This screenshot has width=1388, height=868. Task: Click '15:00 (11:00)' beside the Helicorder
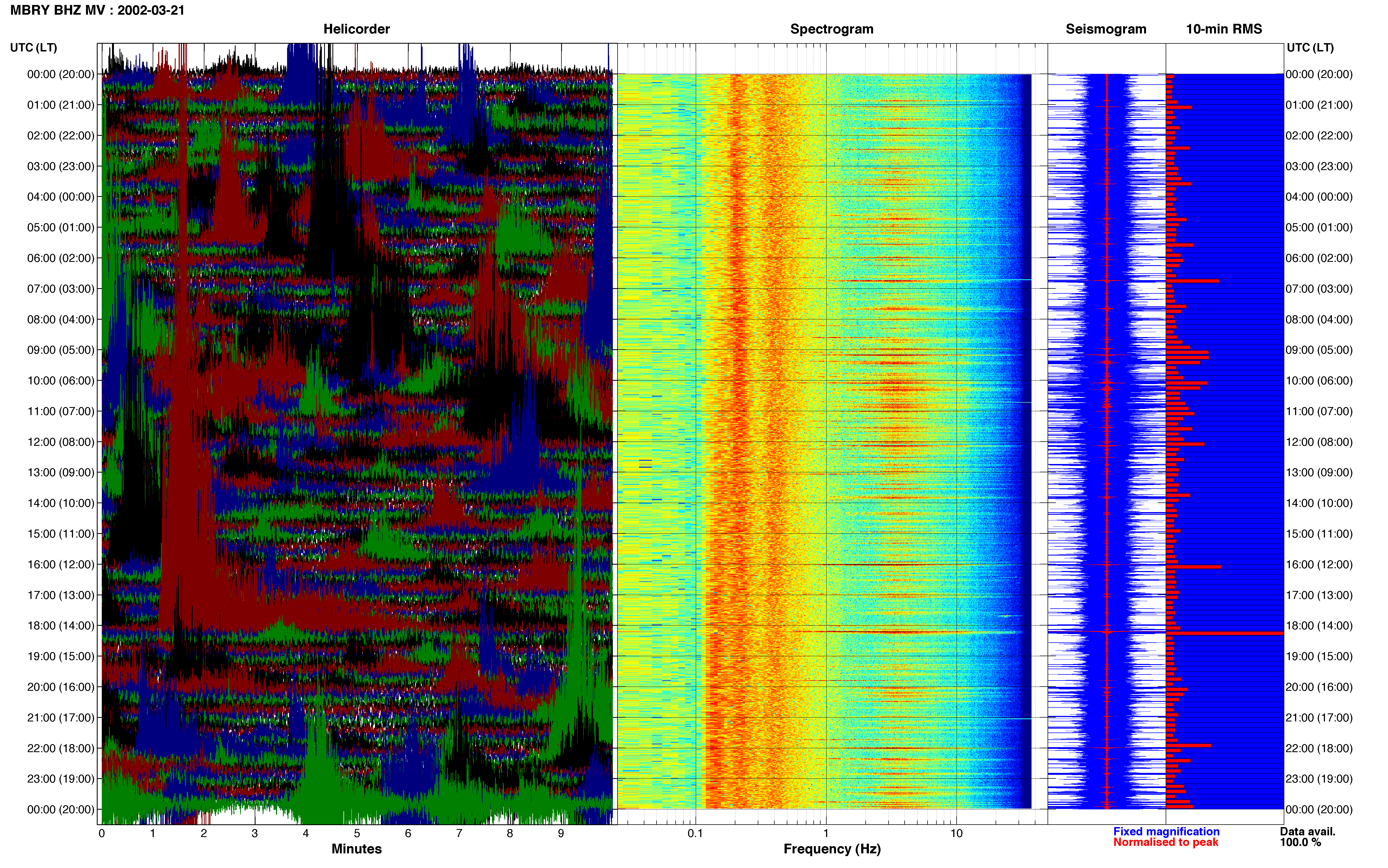click(61, 534)
